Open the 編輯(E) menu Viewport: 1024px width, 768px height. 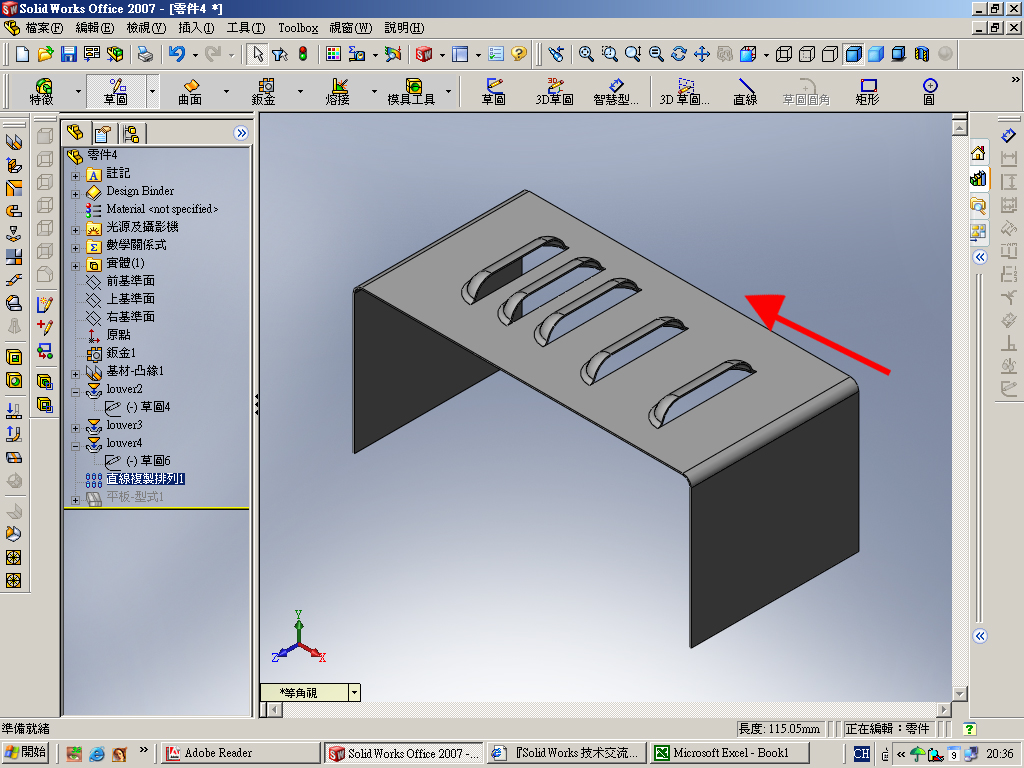pos(94,28)
